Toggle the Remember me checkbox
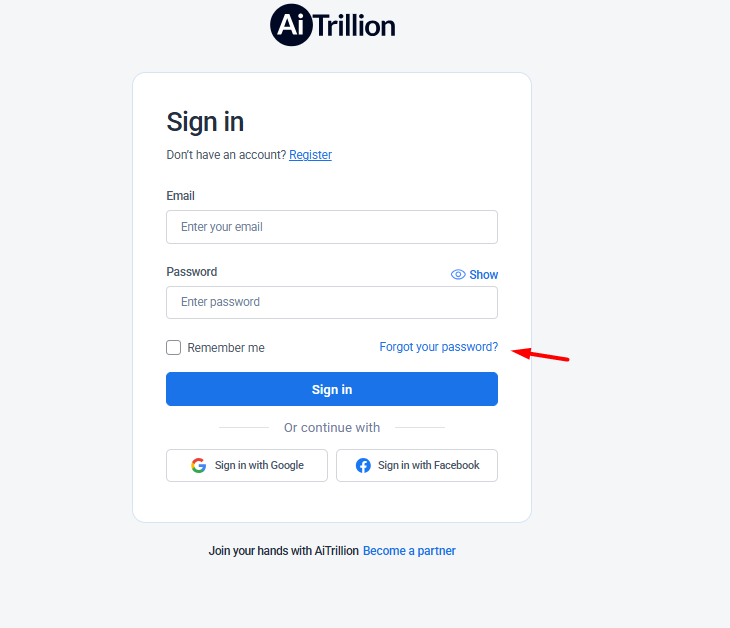The image size is (730, 628). pos(174,347)
